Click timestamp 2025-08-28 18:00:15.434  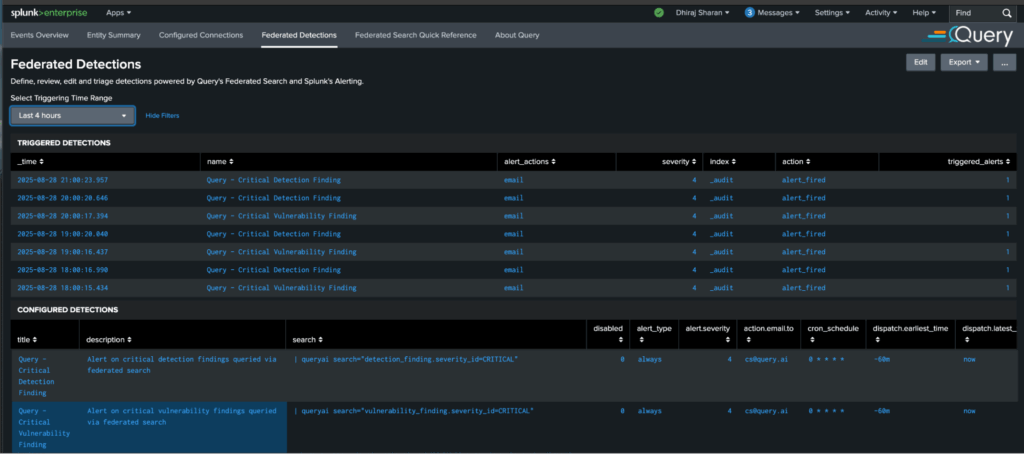coord(63,287)
